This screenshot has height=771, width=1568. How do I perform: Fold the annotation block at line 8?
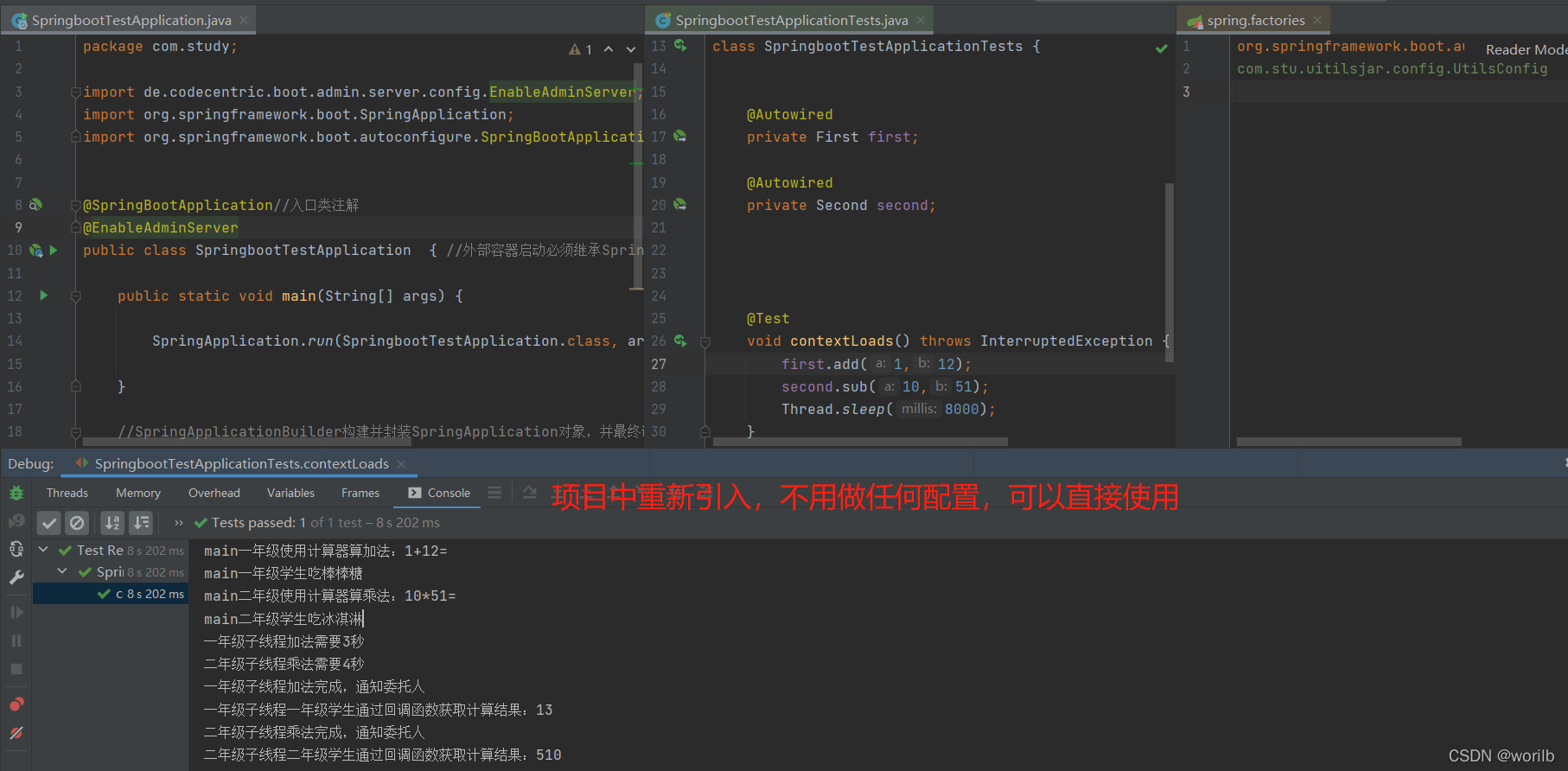(75, 205)
